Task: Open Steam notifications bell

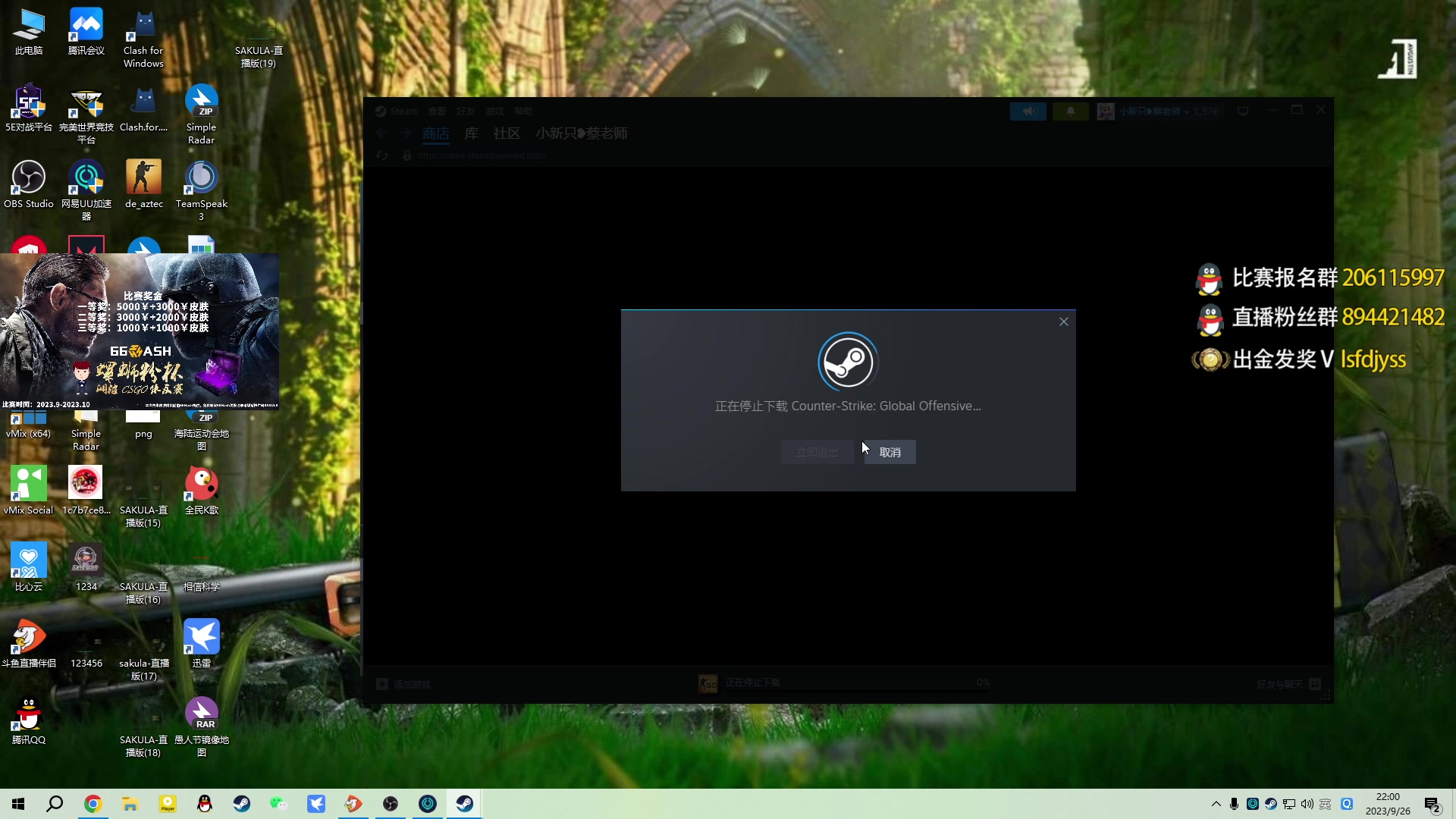Action: tap(1071, 111)
